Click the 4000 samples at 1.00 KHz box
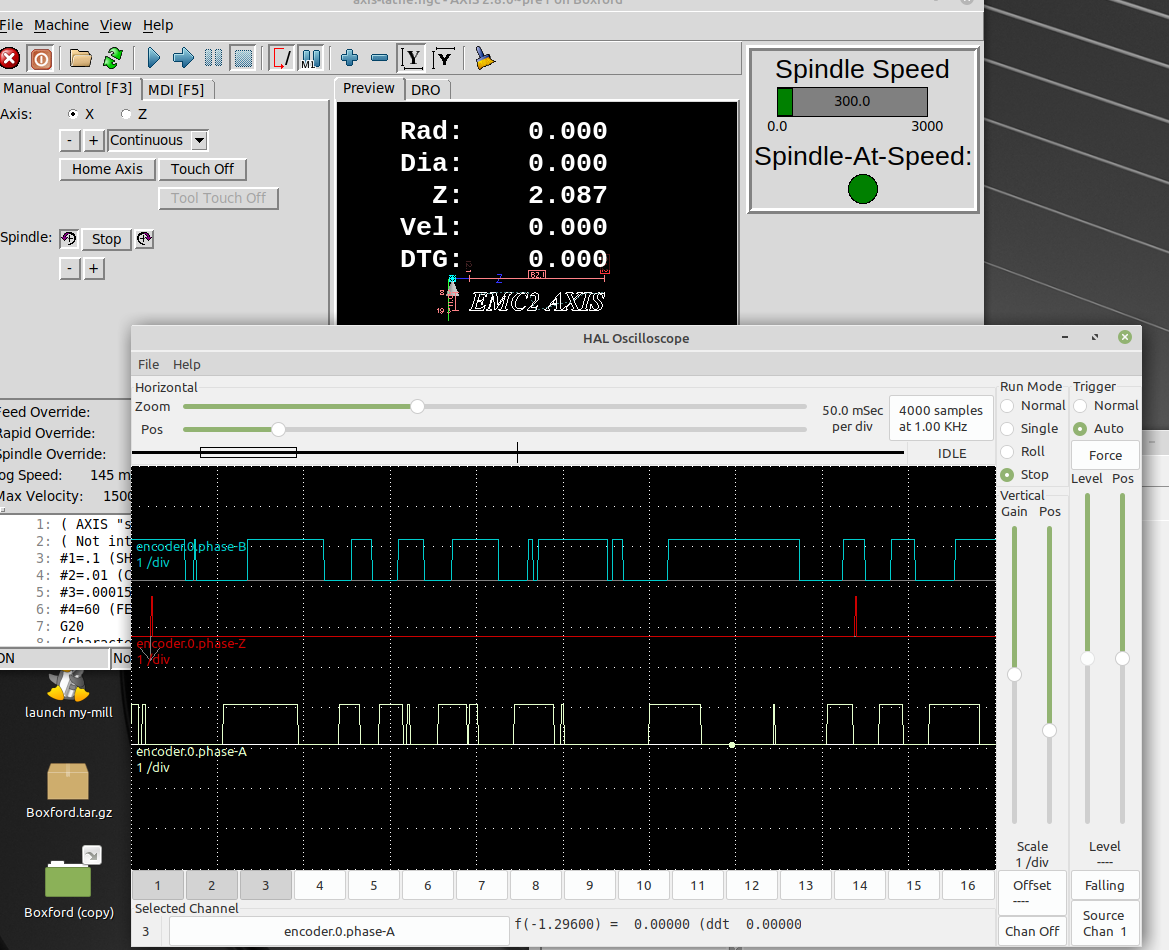 pyautogui.click(x=941, y=418)
